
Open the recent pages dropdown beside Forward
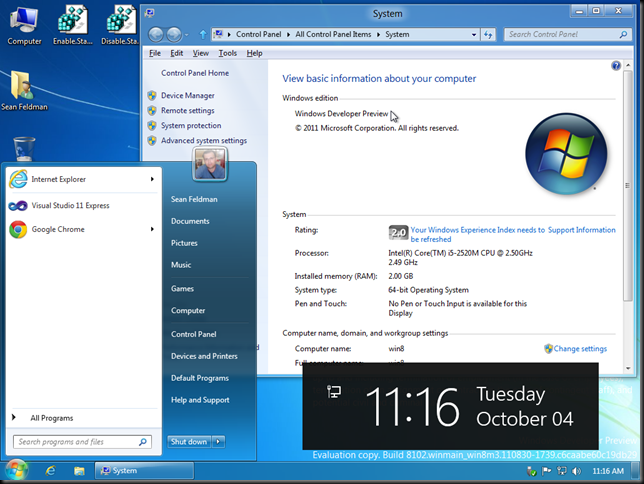(x=186, y=35)
